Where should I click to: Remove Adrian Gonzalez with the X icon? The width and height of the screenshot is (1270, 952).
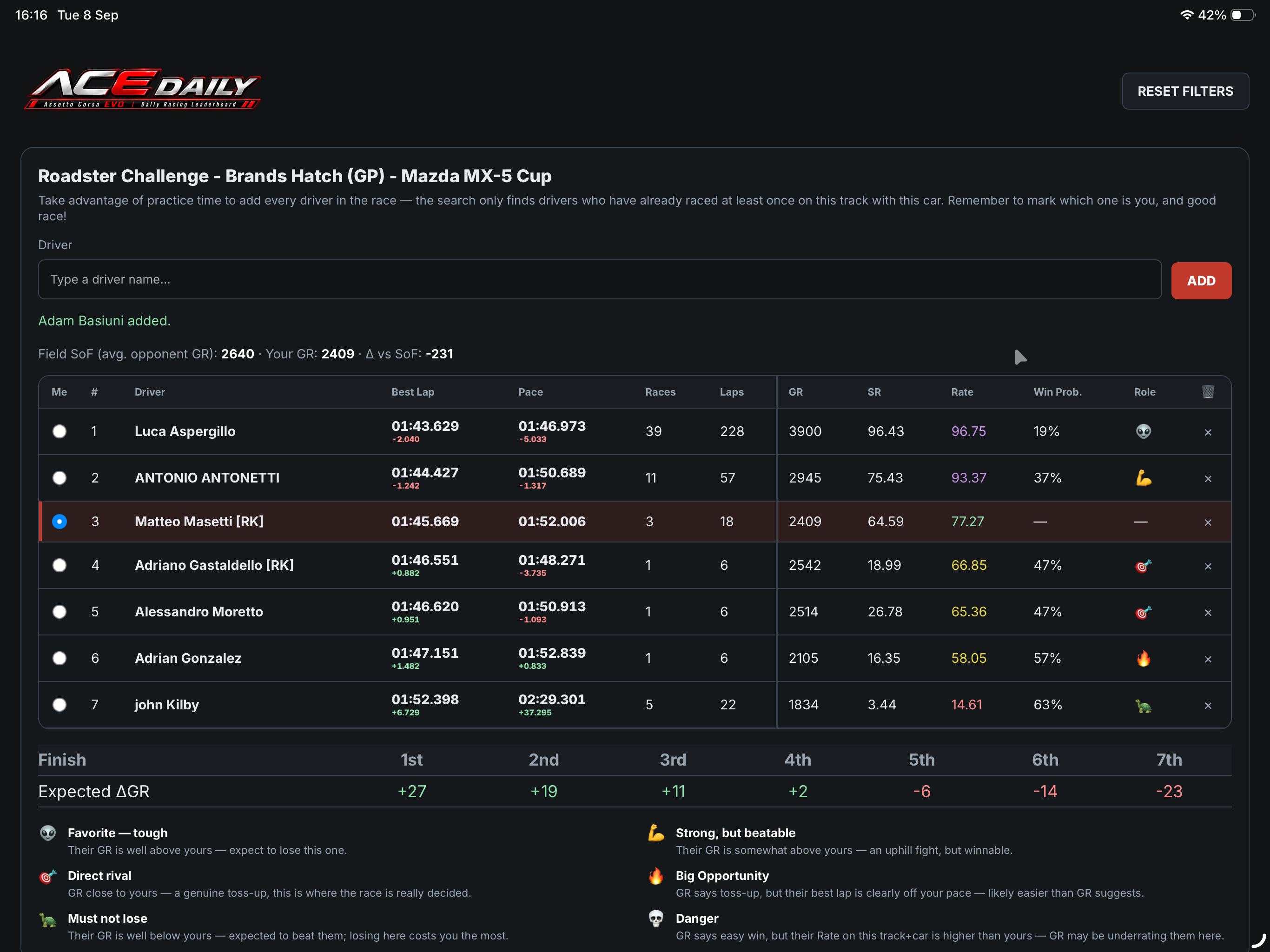coord(1207,659)
